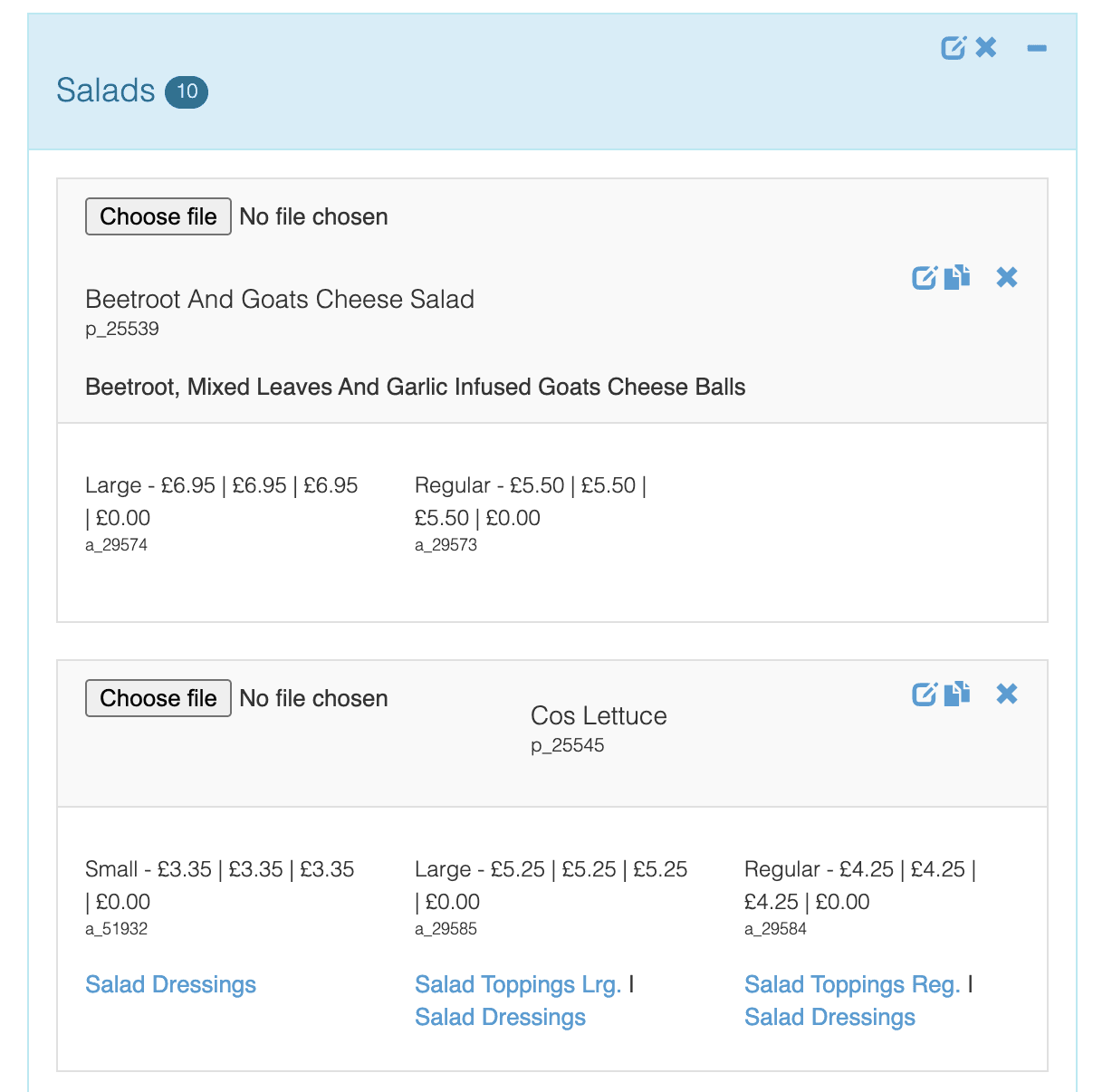Open the Salad Toppings Lrg. link
1112x1092 pixels.
pyautogui.click(x=517, y=984)
